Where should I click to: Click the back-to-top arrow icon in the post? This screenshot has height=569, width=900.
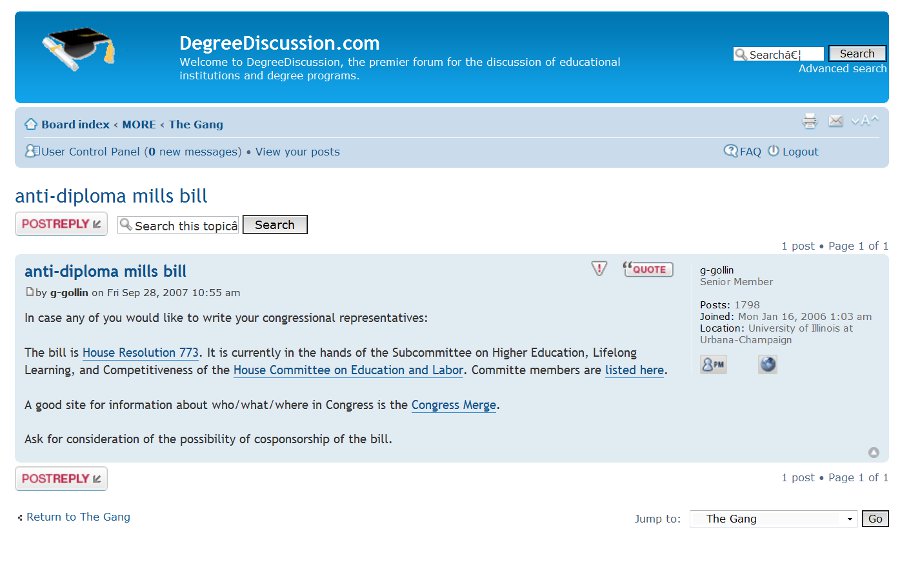pos(874,452)
